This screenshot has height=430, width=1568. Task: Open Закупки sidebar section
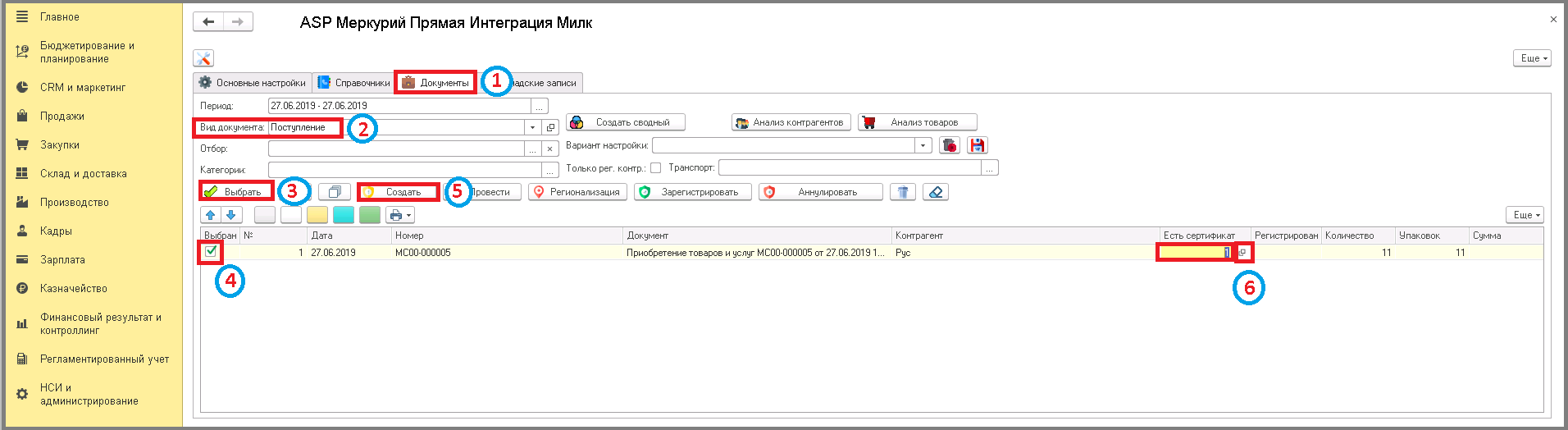point(60,144)
